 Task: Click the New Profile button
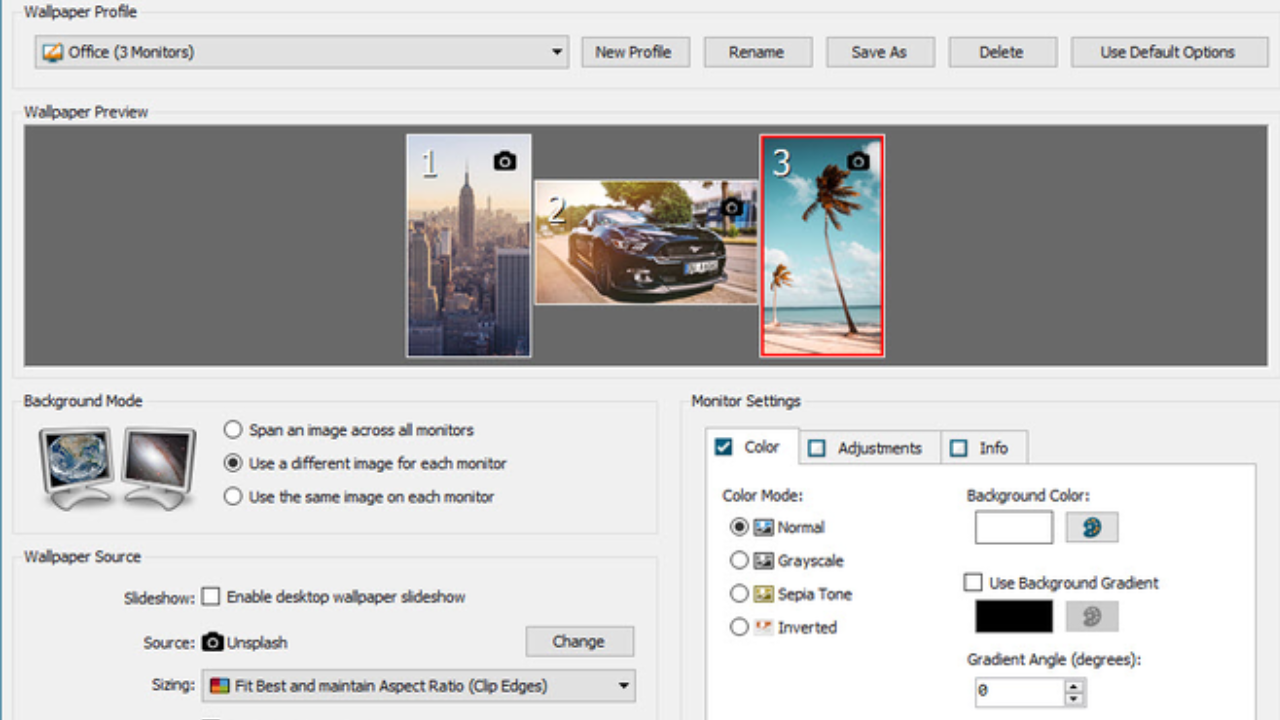click(635, 52)
